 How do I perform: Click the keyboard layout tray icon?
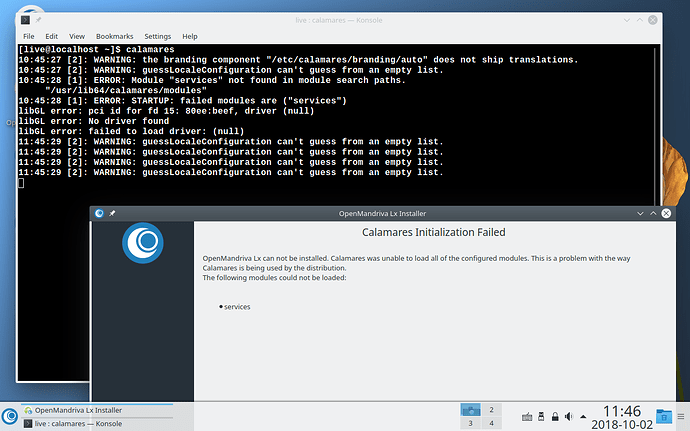pyautogui.click(x=527, y=416)
